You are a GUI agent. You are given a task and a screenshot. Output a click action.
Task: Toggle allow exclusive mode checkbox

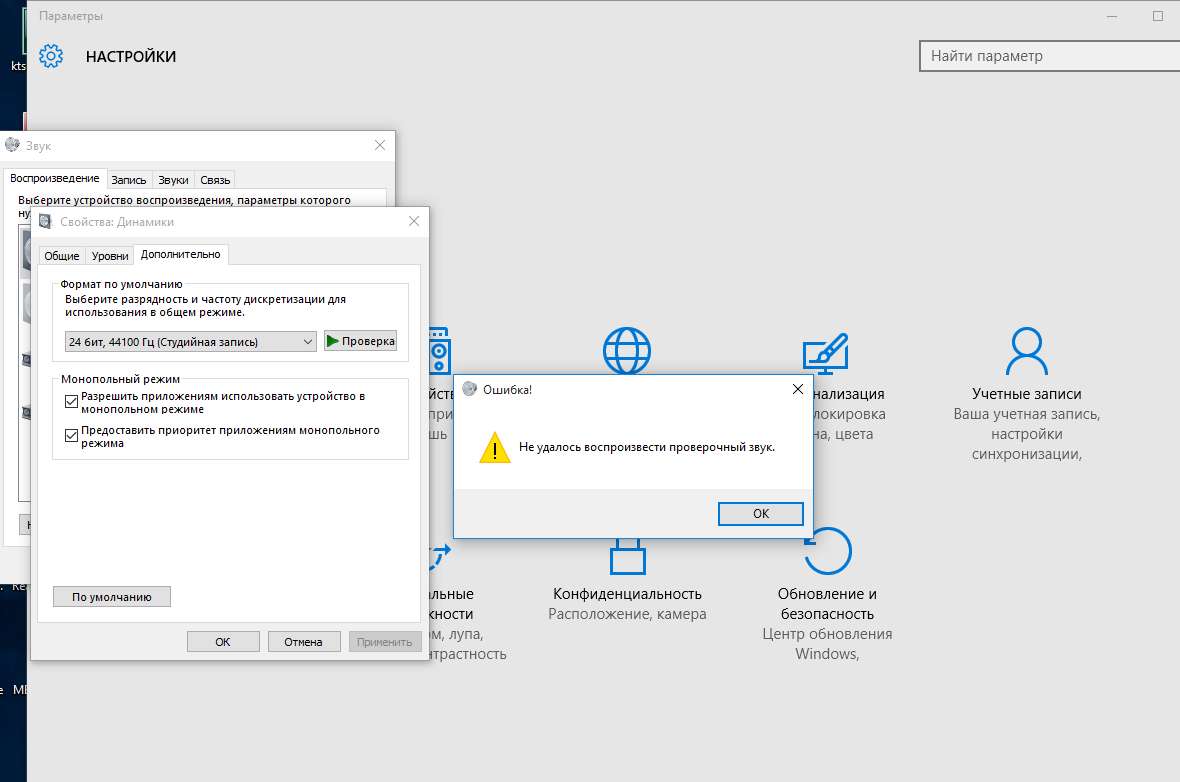tap(71, 401)
